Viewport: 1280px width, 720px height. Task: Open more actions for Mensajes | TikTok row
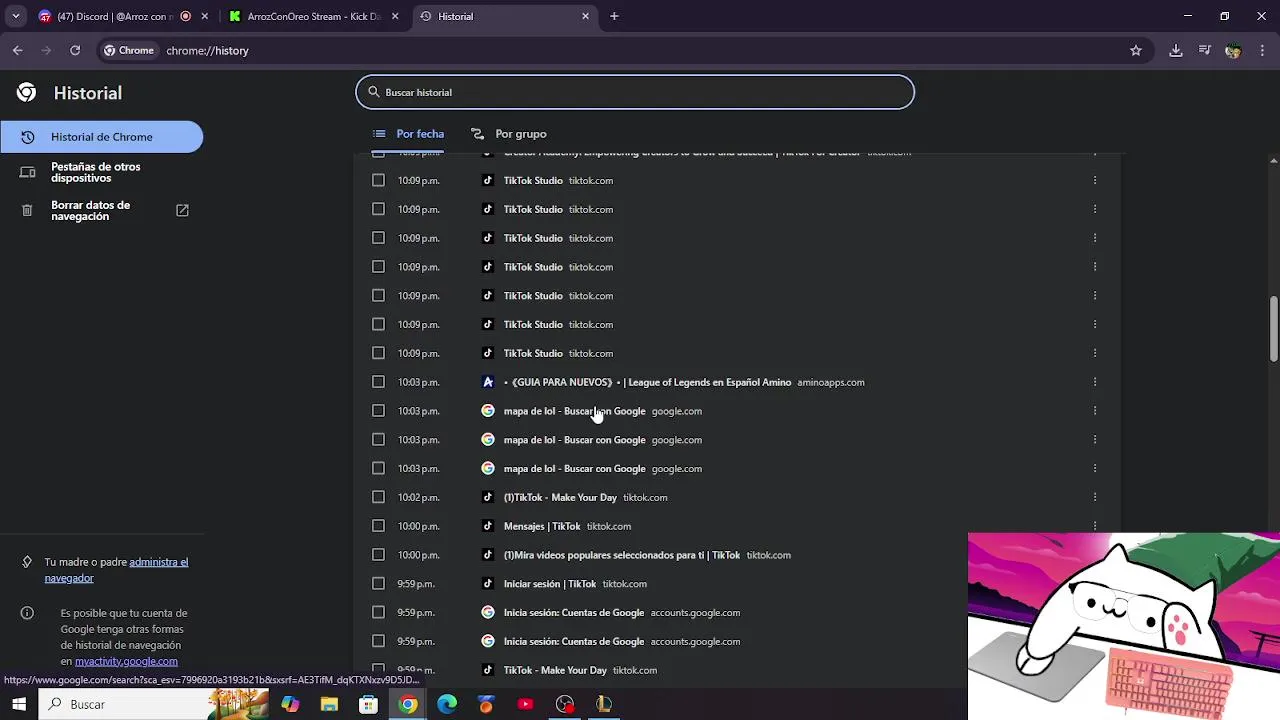(1095, 526)
